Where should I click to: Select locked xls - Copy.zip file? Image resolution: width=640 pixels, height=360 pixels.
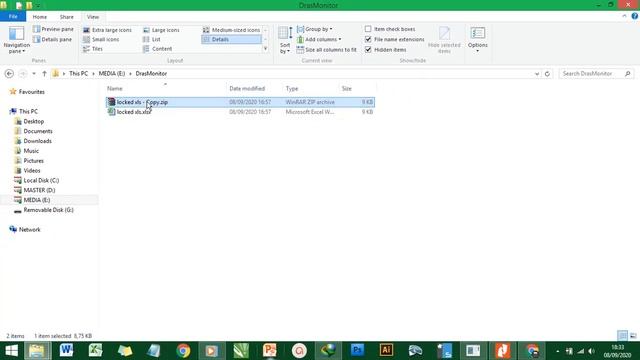click(240, 102)
